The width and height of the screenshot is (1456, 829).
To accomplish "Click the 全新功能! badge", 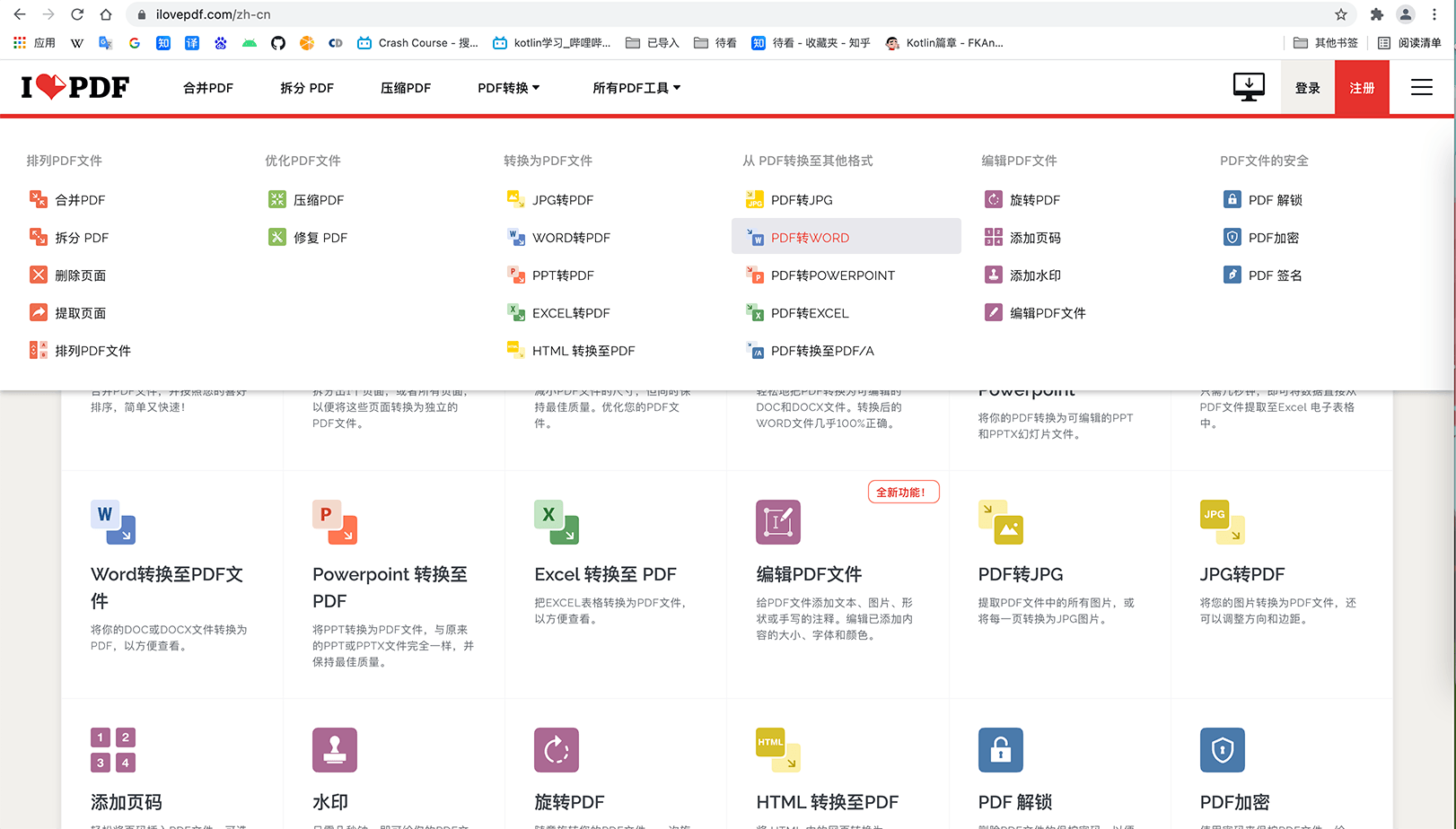I will pos(903,492).
